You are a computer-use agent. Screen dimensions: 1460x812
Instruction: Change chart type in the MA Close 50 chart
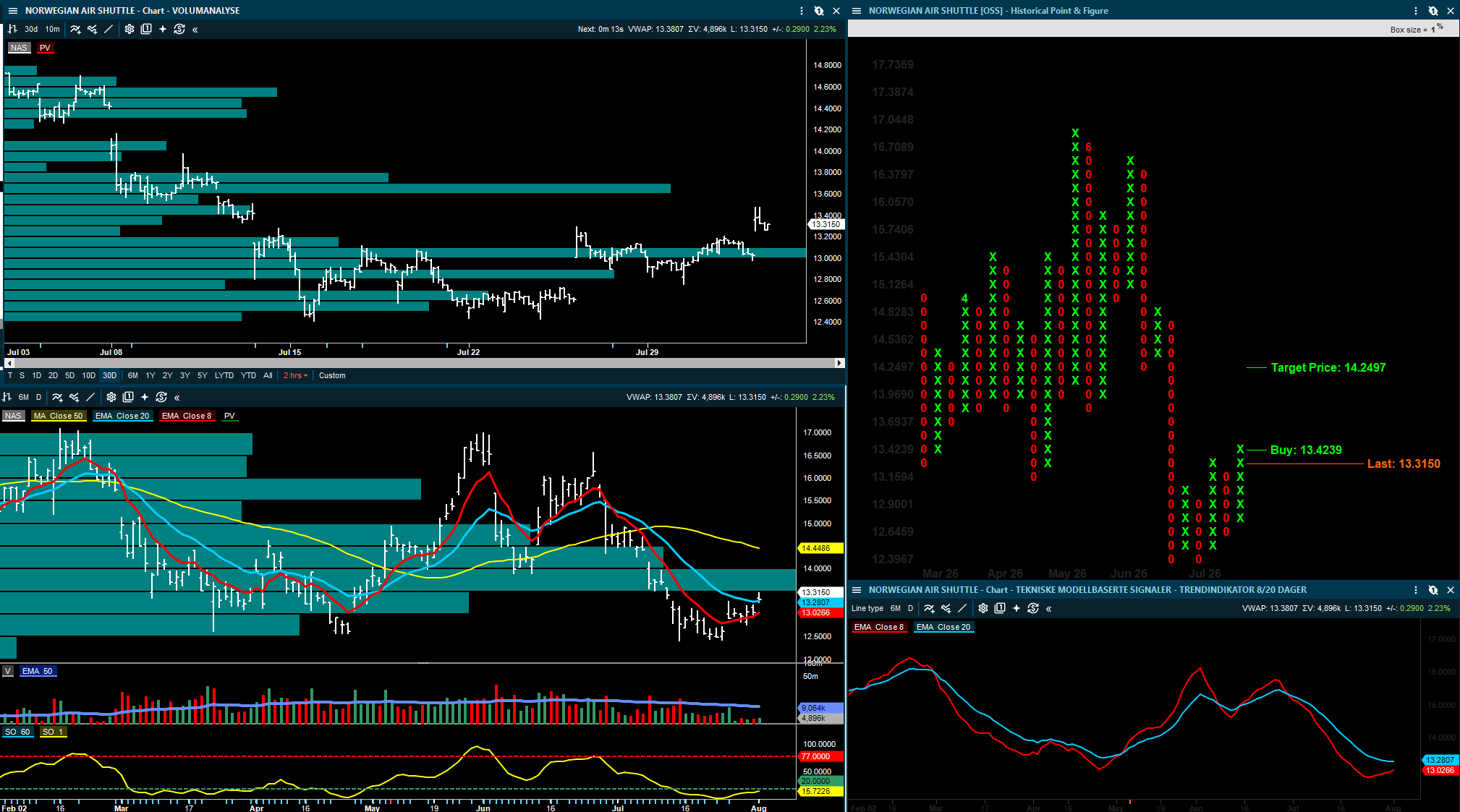point(7,397)
